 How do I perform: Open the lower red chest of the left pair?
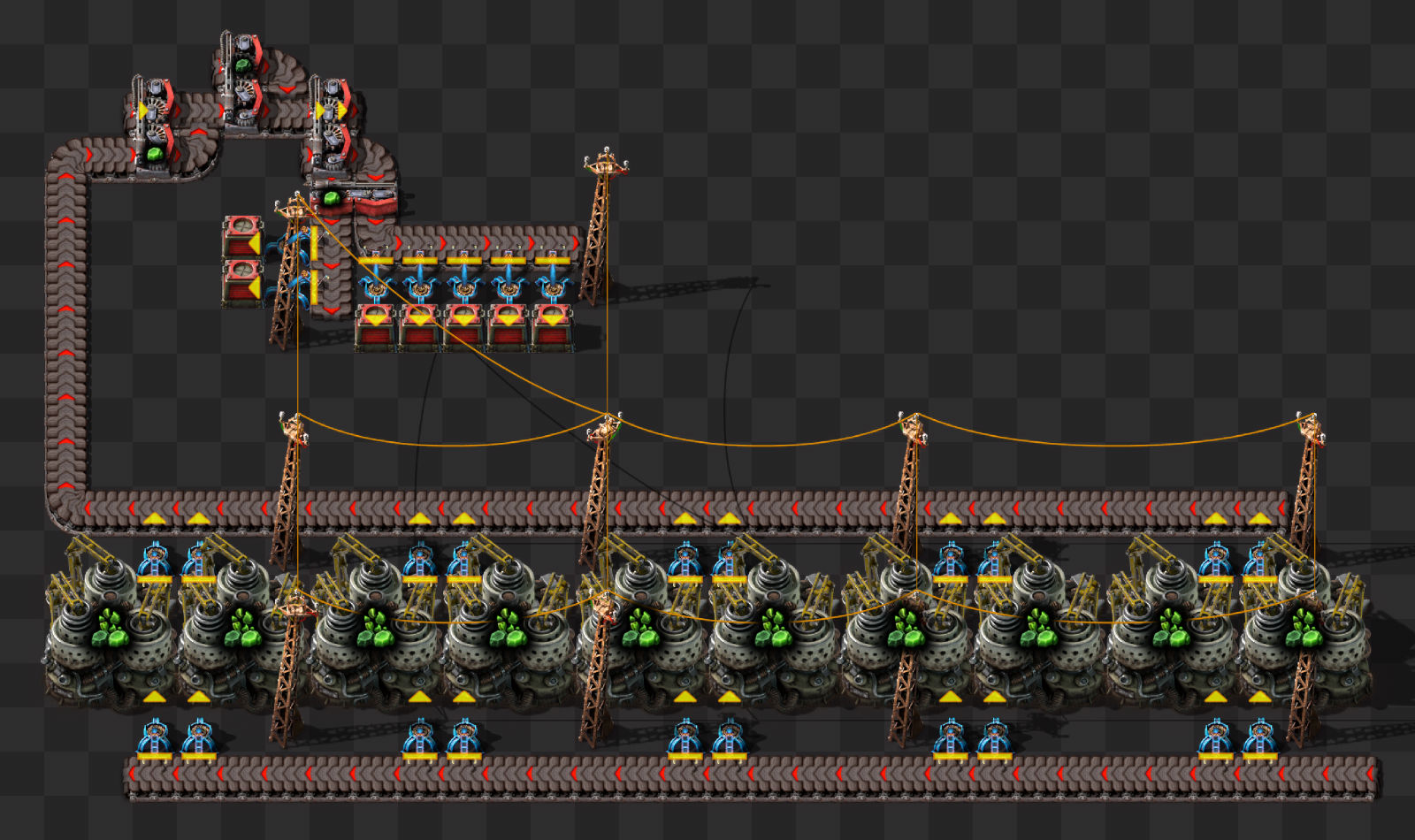(242, 284)
